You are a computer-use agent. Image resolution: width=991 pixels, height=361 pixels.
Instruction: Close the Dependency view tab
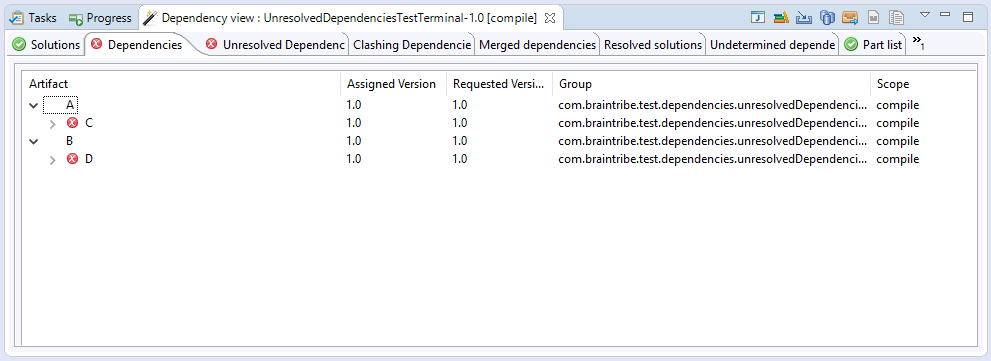pyautogui.click(x=550, y=18)
